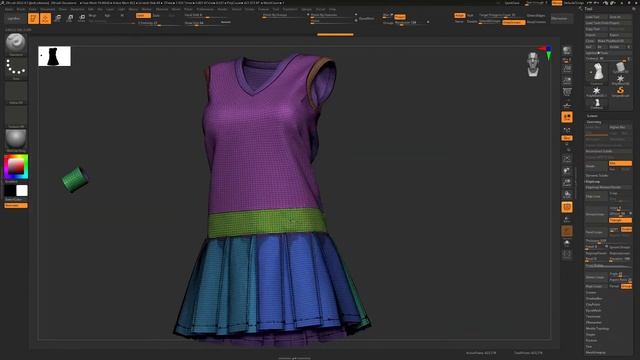Select the Cylinder3D tool thumbnail
Screen dimensions: 640x360
pos(620,67)
